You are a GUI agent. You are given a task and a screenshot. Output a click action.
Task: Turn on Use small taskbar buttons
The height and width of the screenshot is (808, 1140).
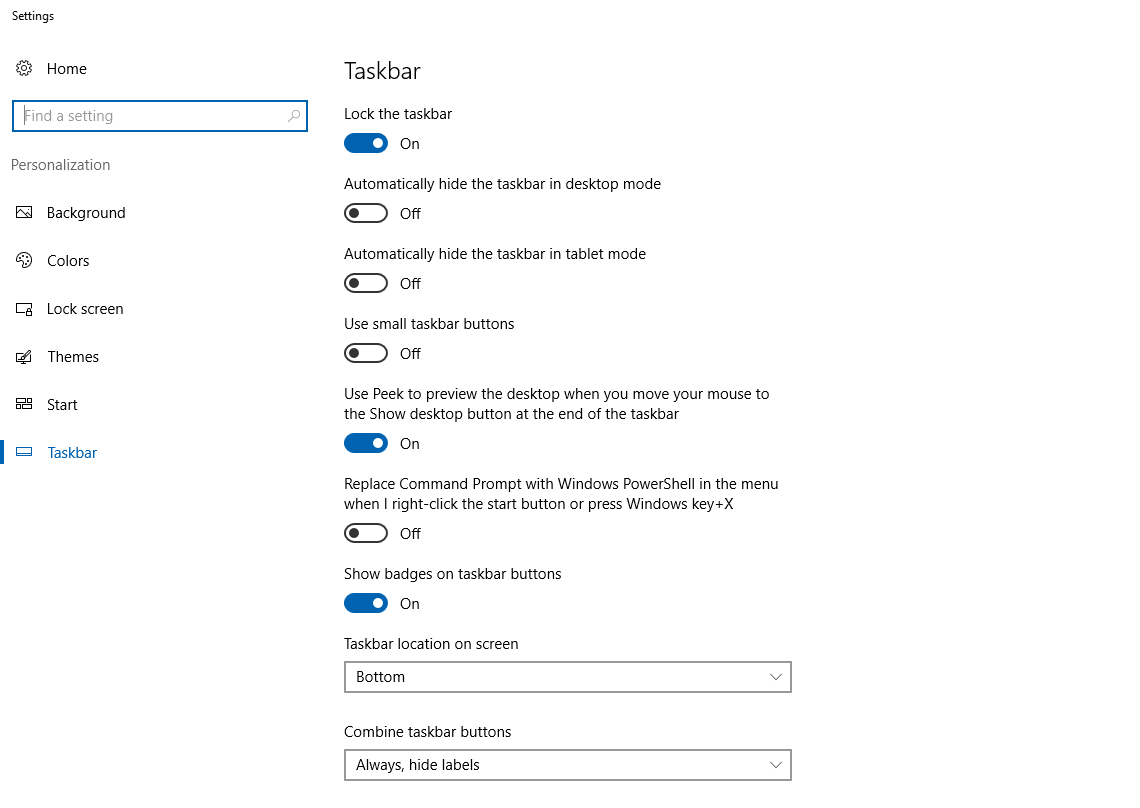366,353
